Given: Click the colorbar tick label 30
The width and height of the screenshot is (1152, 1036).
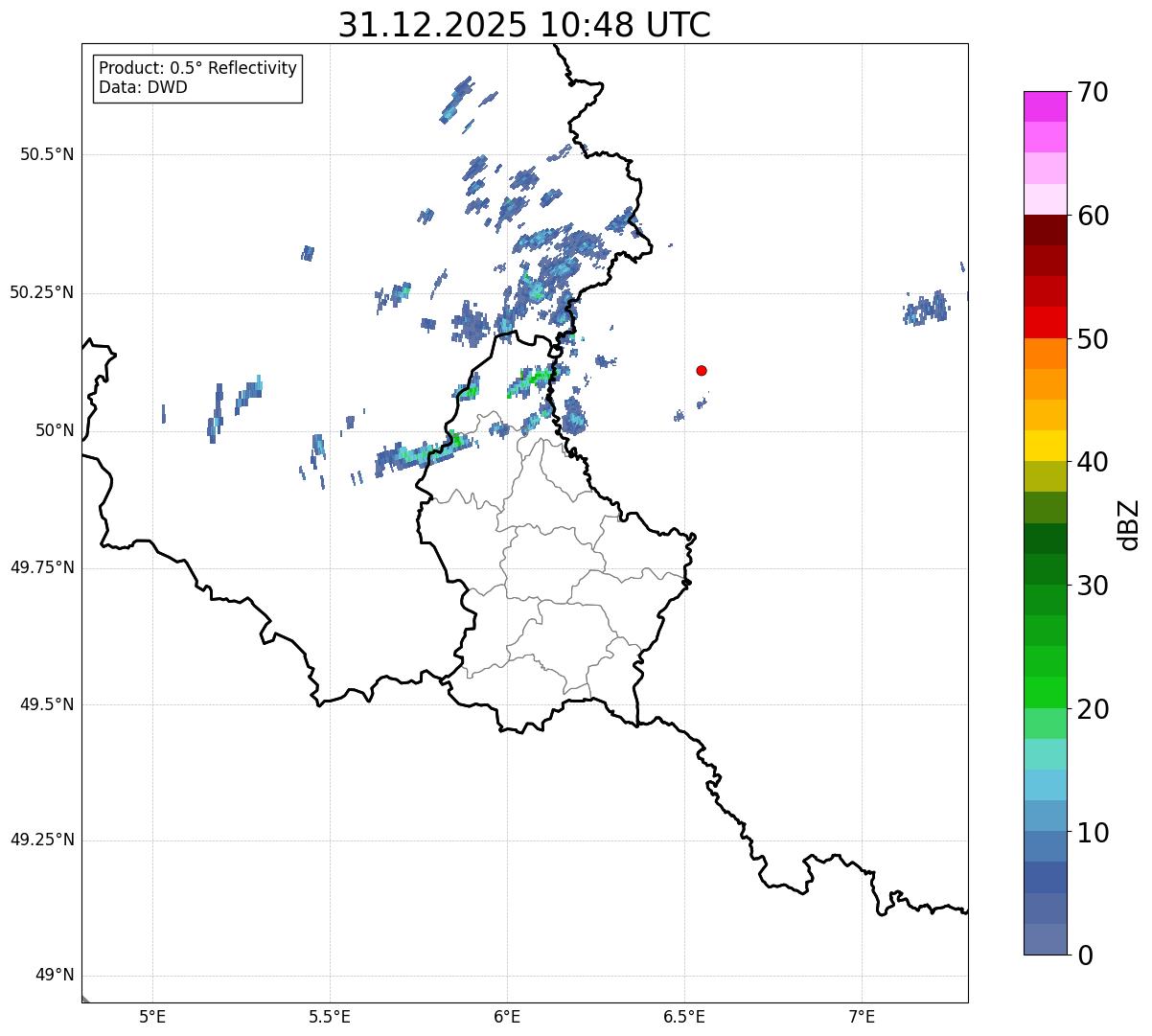Looking at the screenshot, I should 1093,586.
